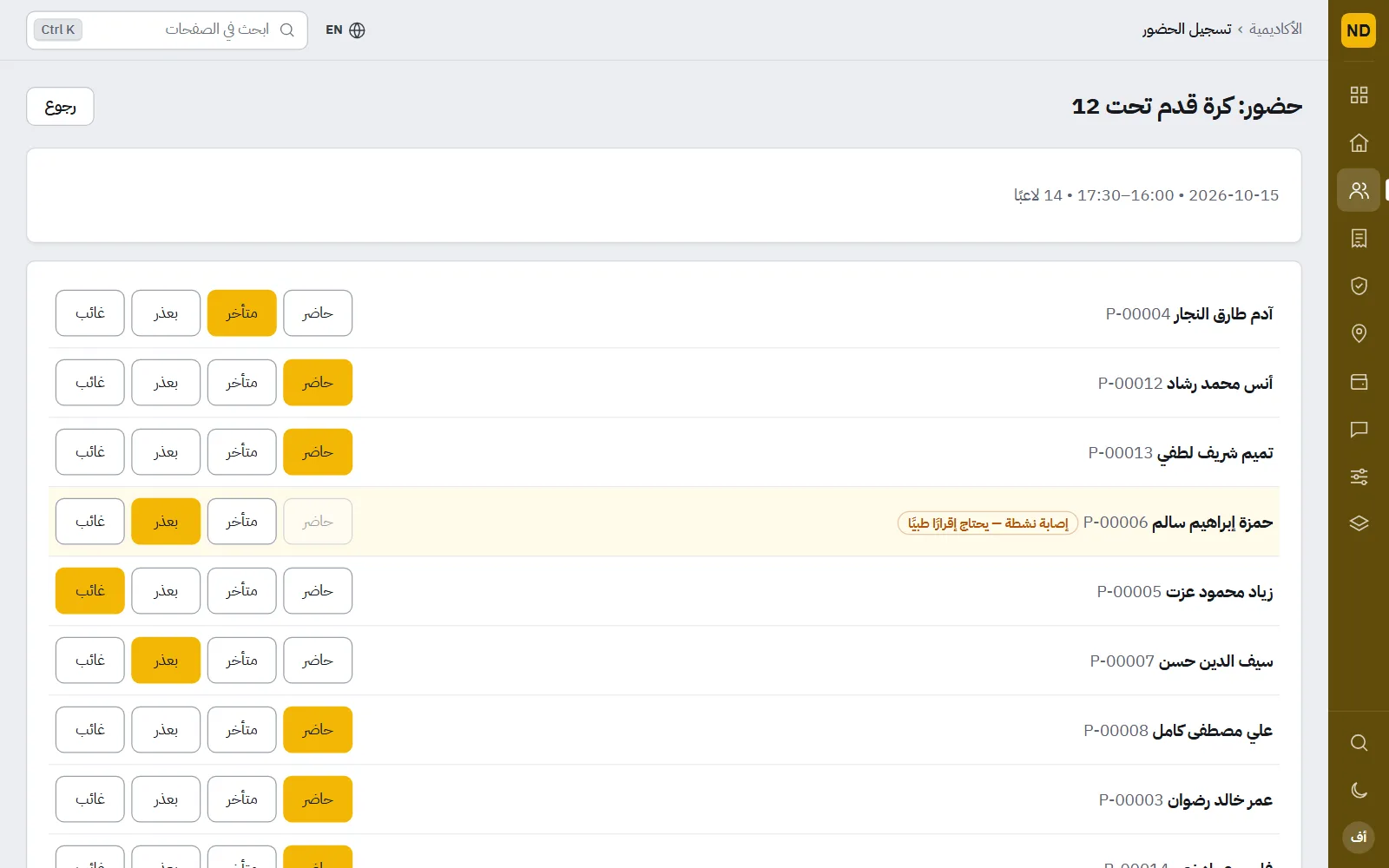Screen dimensions: 1389x868
Task: Open the players/users icon in sidebar
Action: (1359, 190)
